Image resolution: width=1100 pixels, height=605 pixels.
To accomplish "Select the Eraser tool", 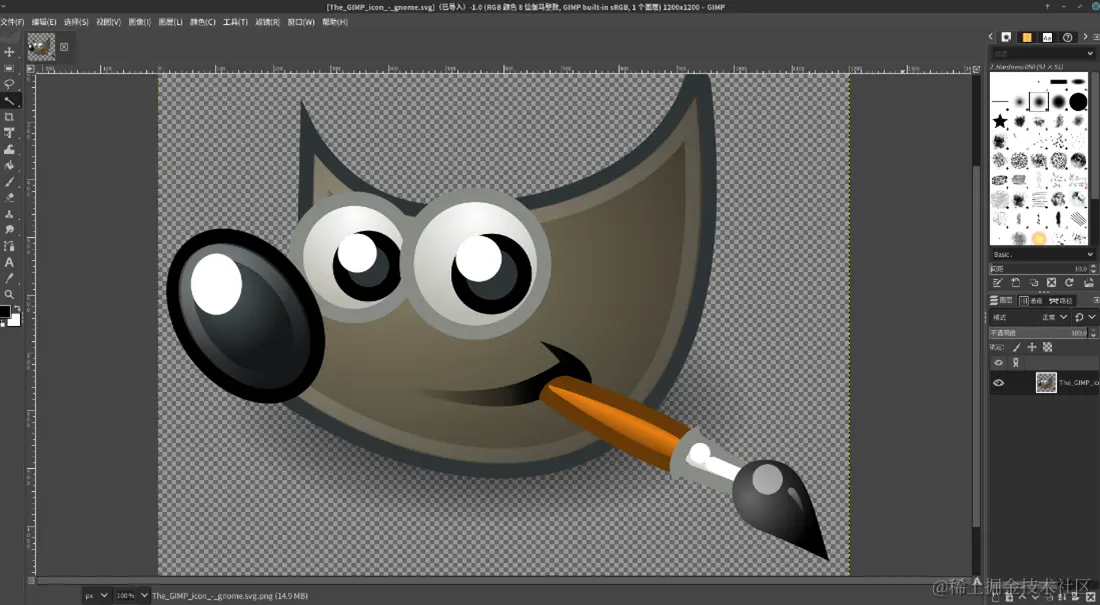I will pyautogui.click(x=9, y=198).
